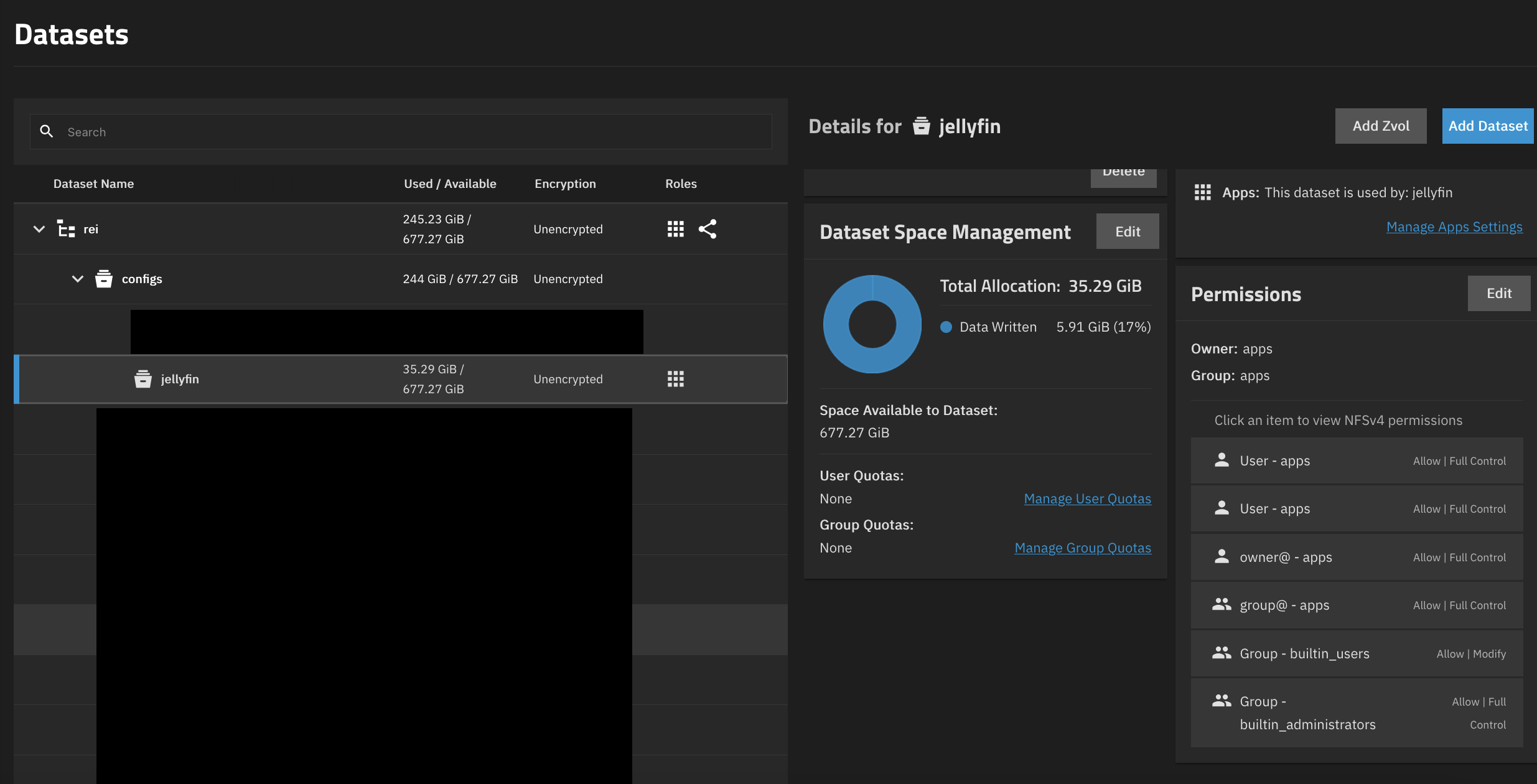Click the apps role icon for jellyfin
The width and height of the screenshot is (1537, 784).
tap(676, 379)
